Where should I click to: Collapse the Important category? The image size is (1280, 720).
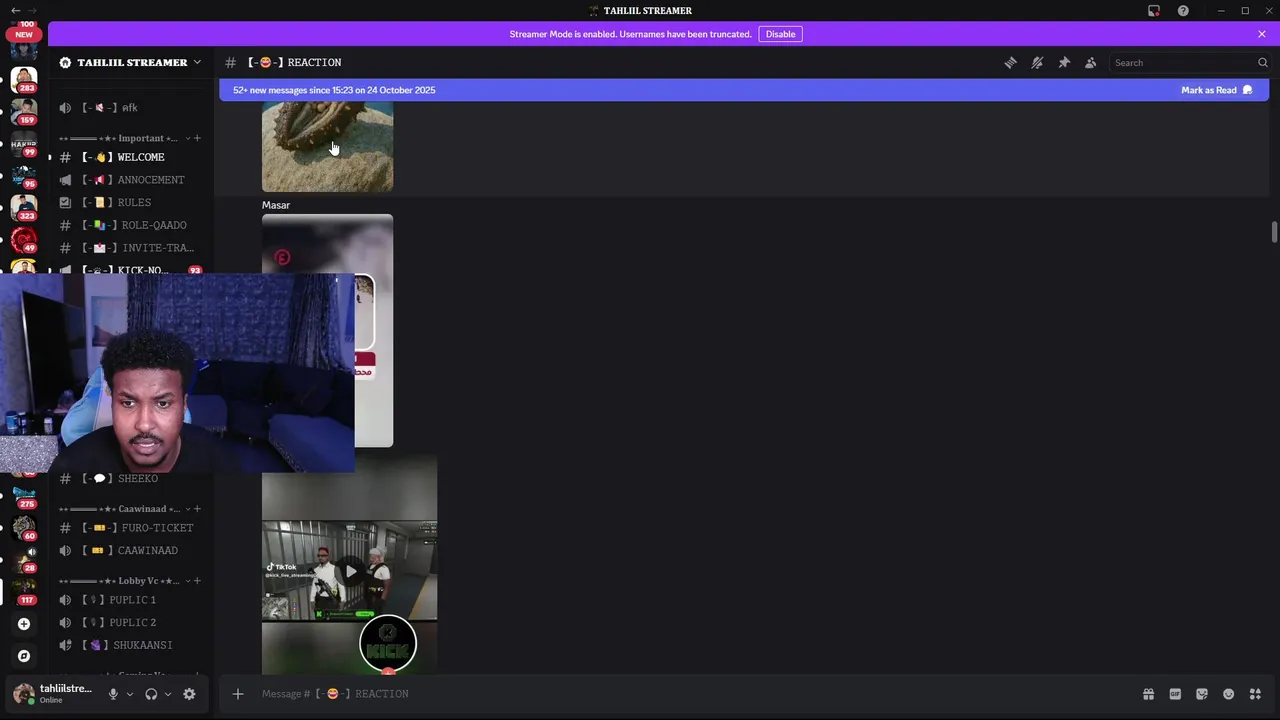[x=125, y=138]
